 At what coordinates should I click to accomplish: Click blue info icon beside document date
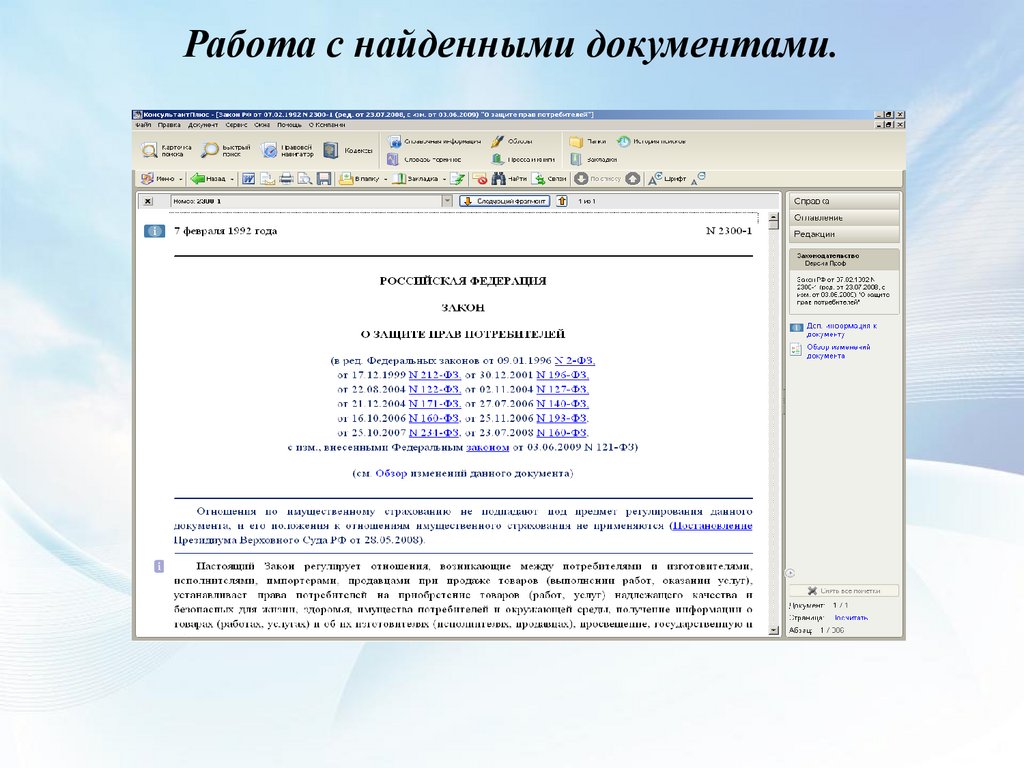155,231
